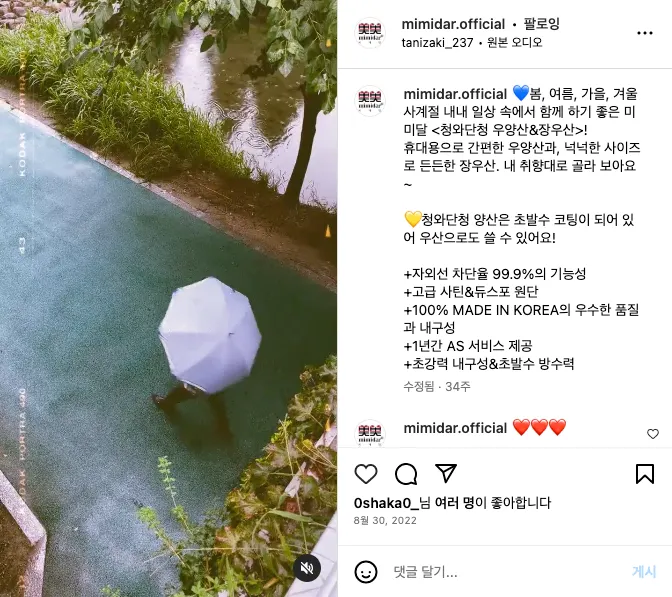The height and width of the screenshot is (597, 672).
Task: Click the caption mimidar profile avatar
Action: pyautogui.click(x=370, y=101)
